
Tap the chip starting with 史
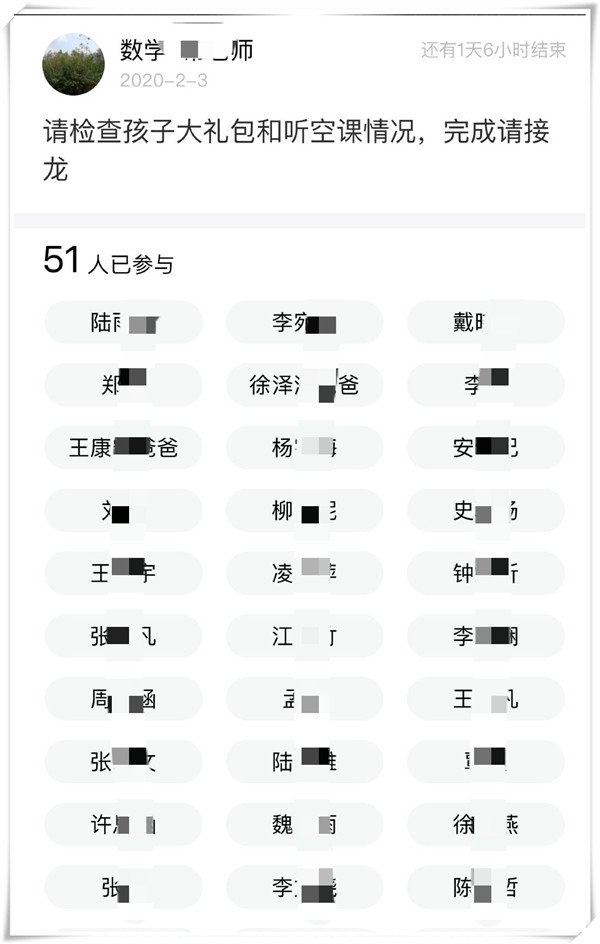[x=486, y=511]
